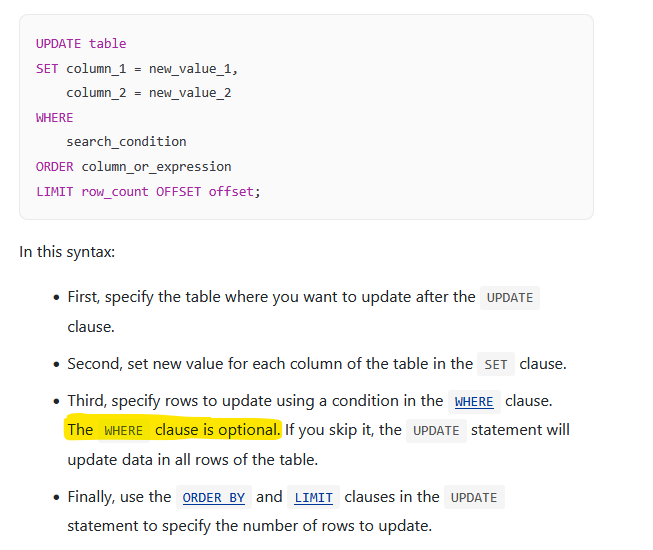Viewport: 653px width, 550px height.
Task: Click the highlighted "clause is optional" text
Action: click(x=217, y=430)
